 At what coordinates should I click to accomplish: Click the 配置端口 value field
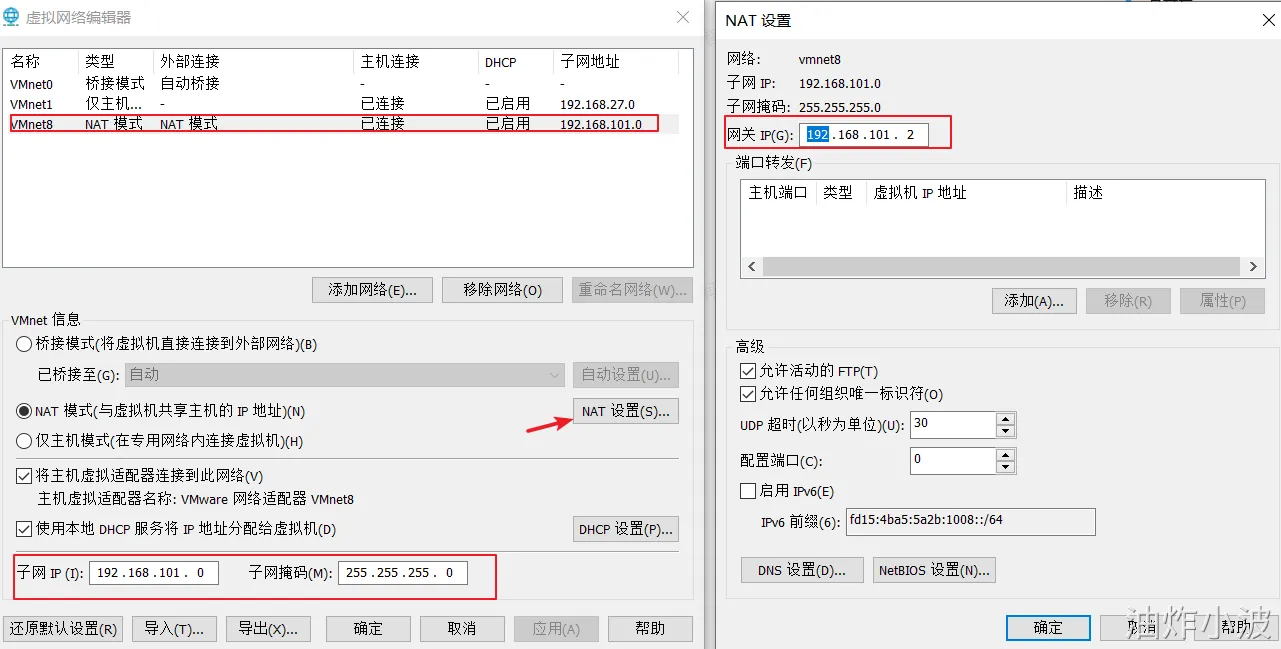952,460
